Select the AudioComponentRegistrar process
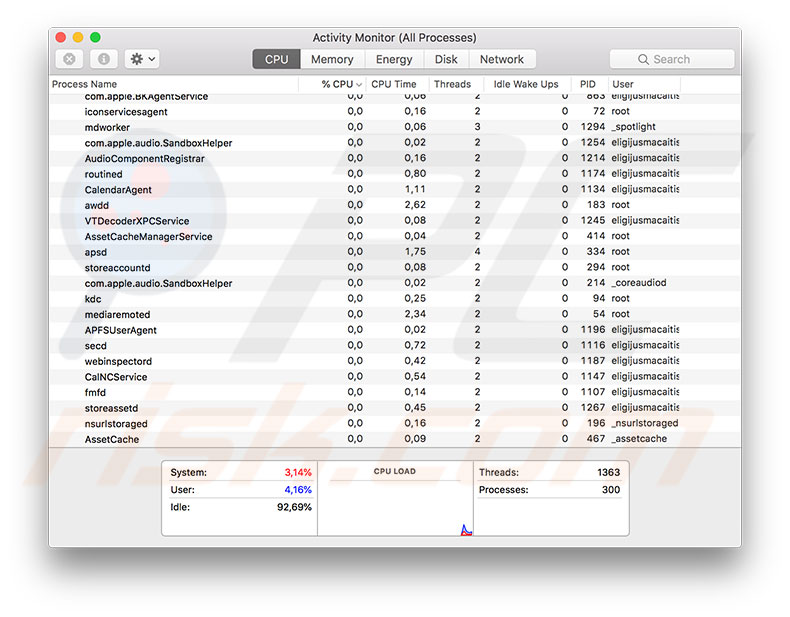Image resolution: width=790 pixels, height=617 pixels. point(395,158)
